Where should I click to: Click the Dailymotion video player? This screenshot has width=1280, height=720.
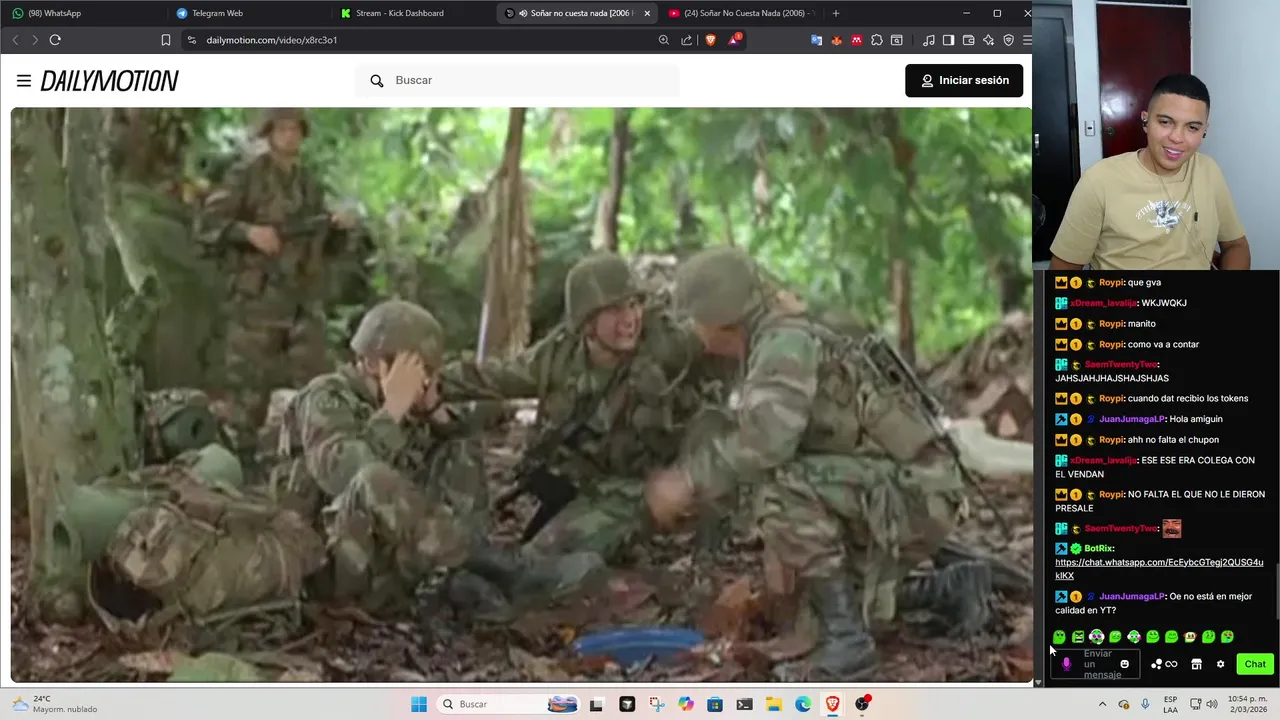pos(521,395)
